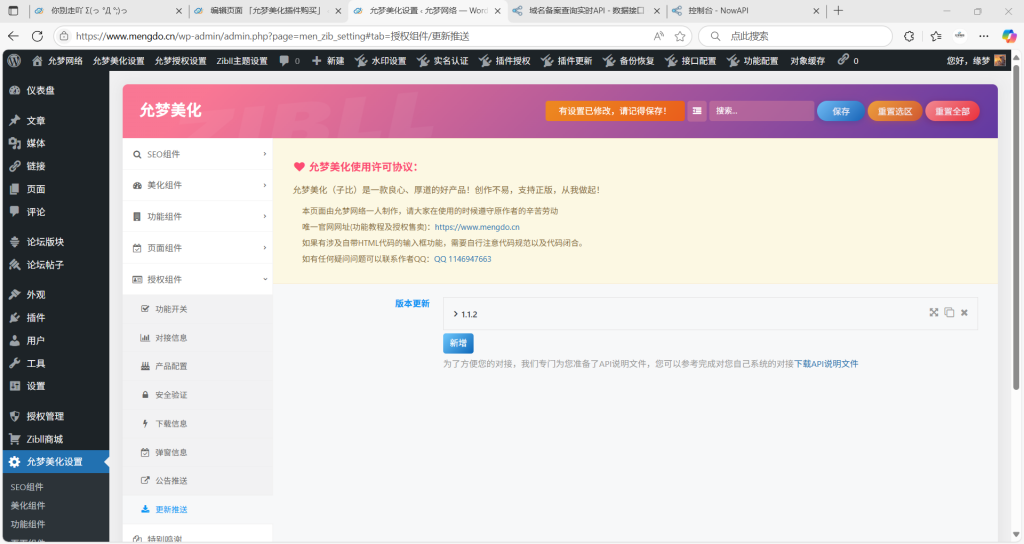Open 功能配置 in admin bar
1024x544 pixels.
coord(753,61)
